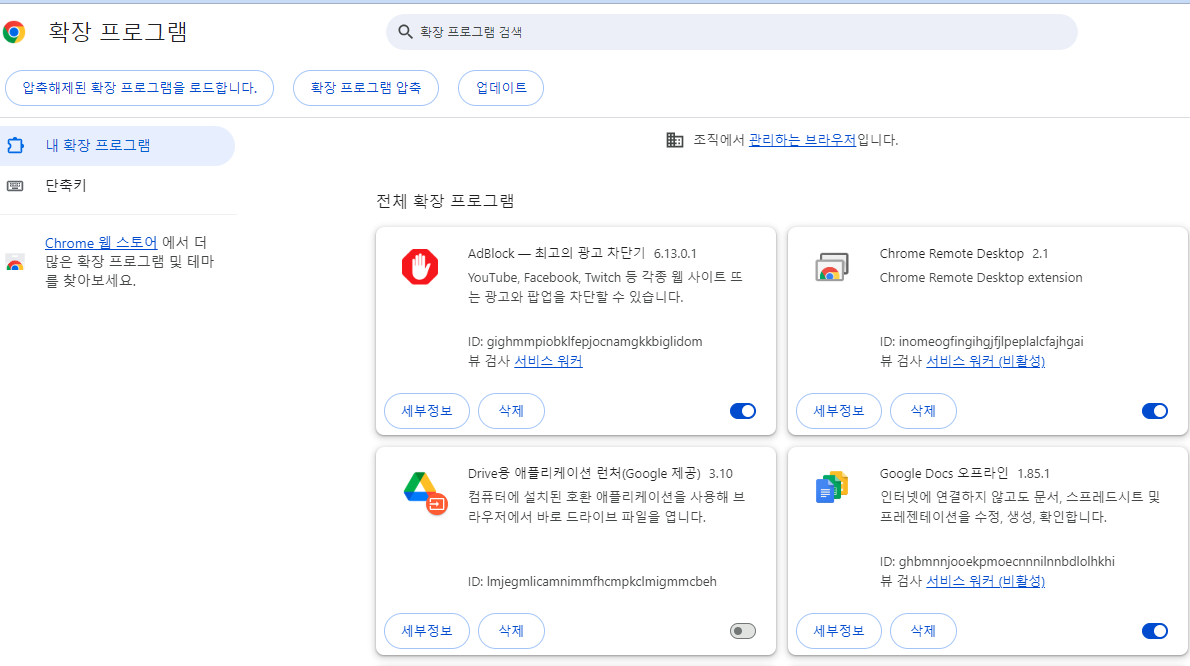This screenshot has height=666, width=1190.
Task: Click 삭제 for Google Docs 오프라인
Action: [923, 631]
